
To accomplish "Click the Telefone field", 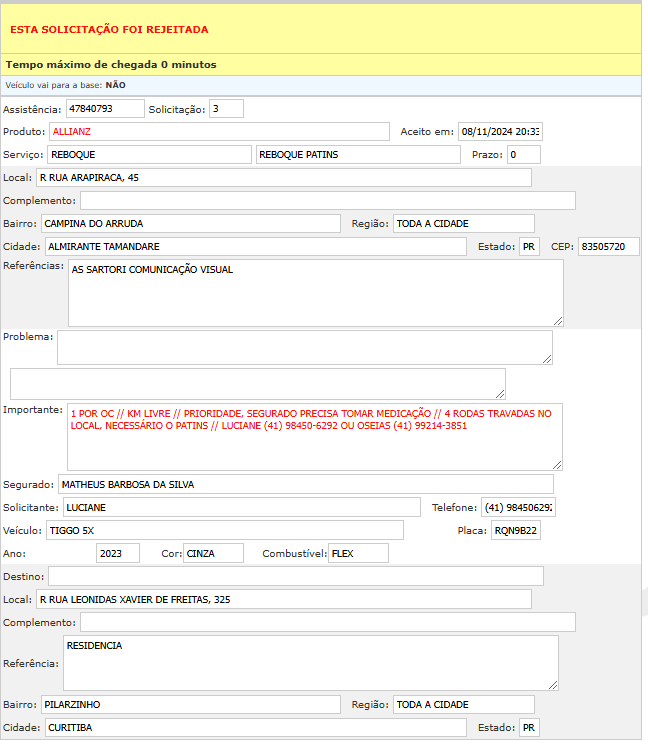I will 518,507.
